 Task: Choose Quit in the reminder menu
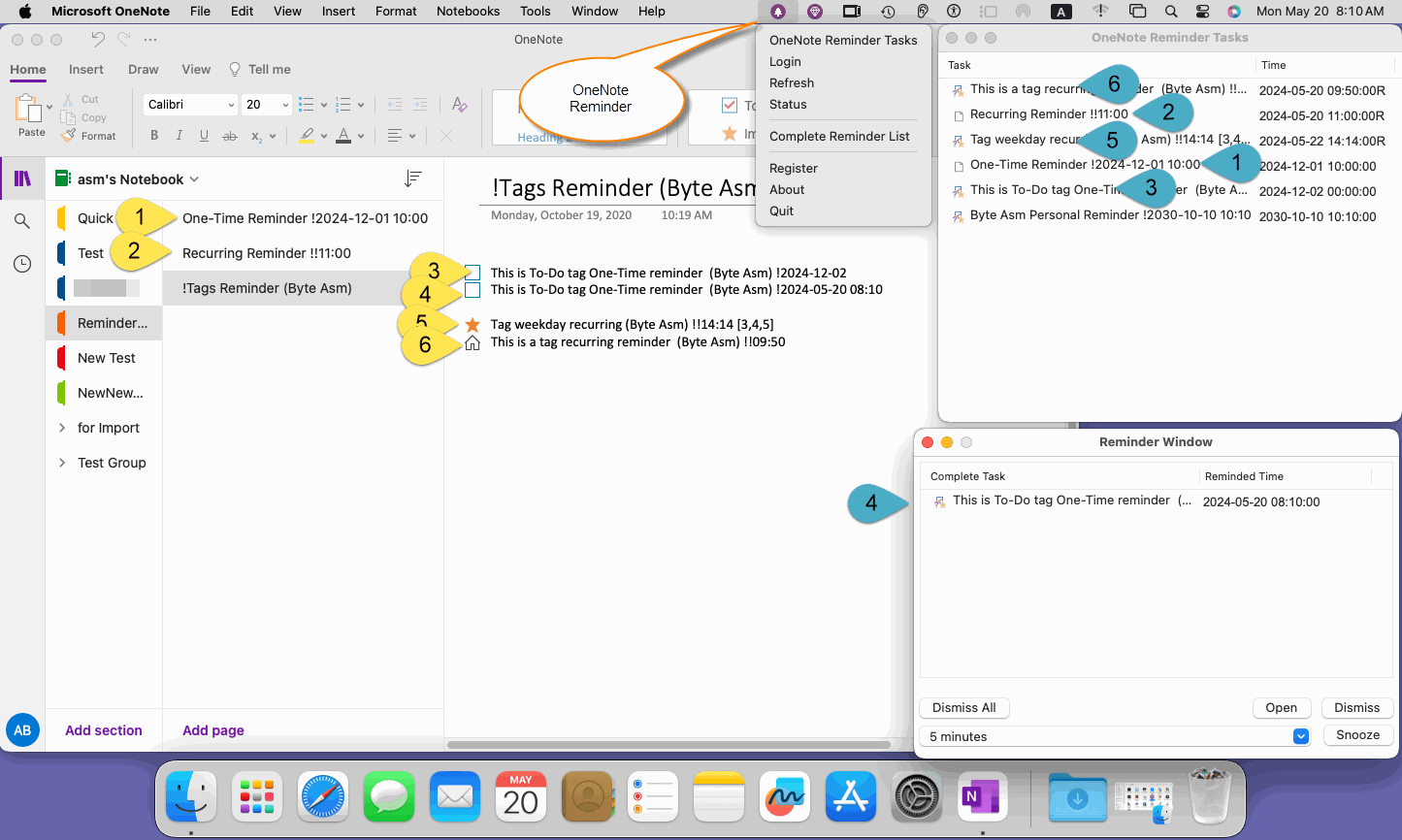(x=781, y=210)
